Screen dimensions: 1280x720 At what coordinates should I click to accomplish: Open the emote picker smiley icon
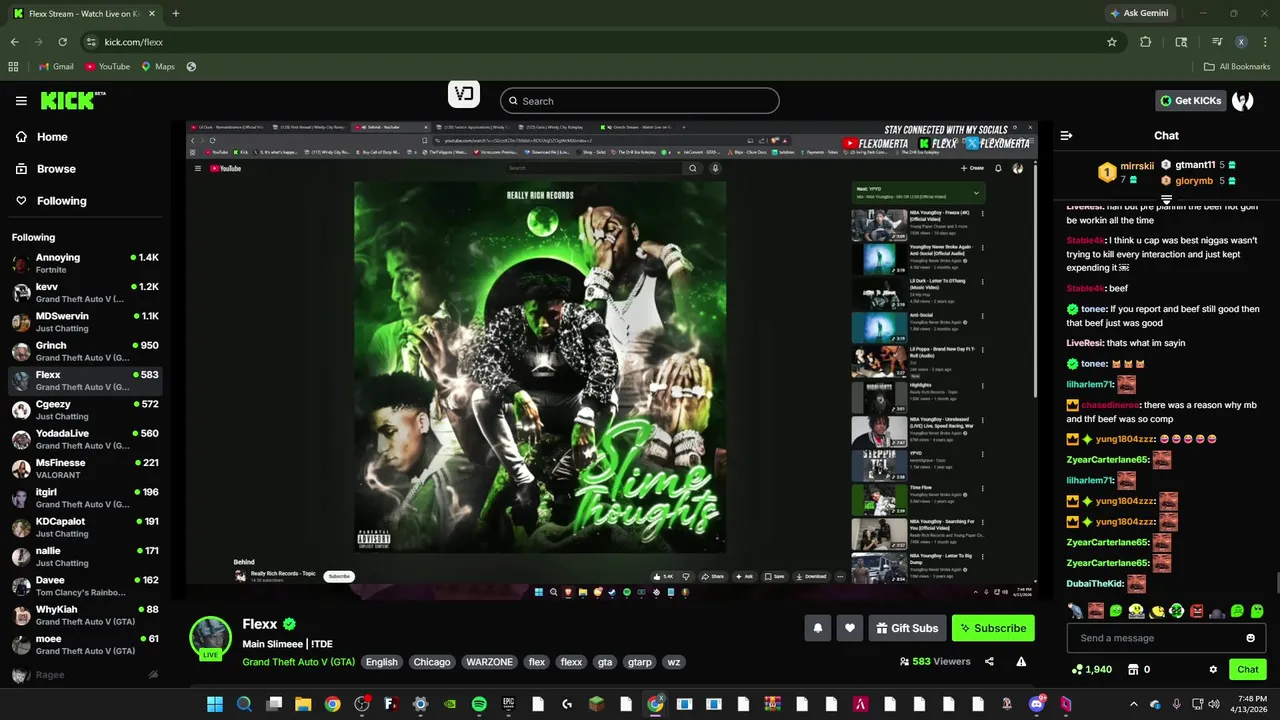point(1250,638)
